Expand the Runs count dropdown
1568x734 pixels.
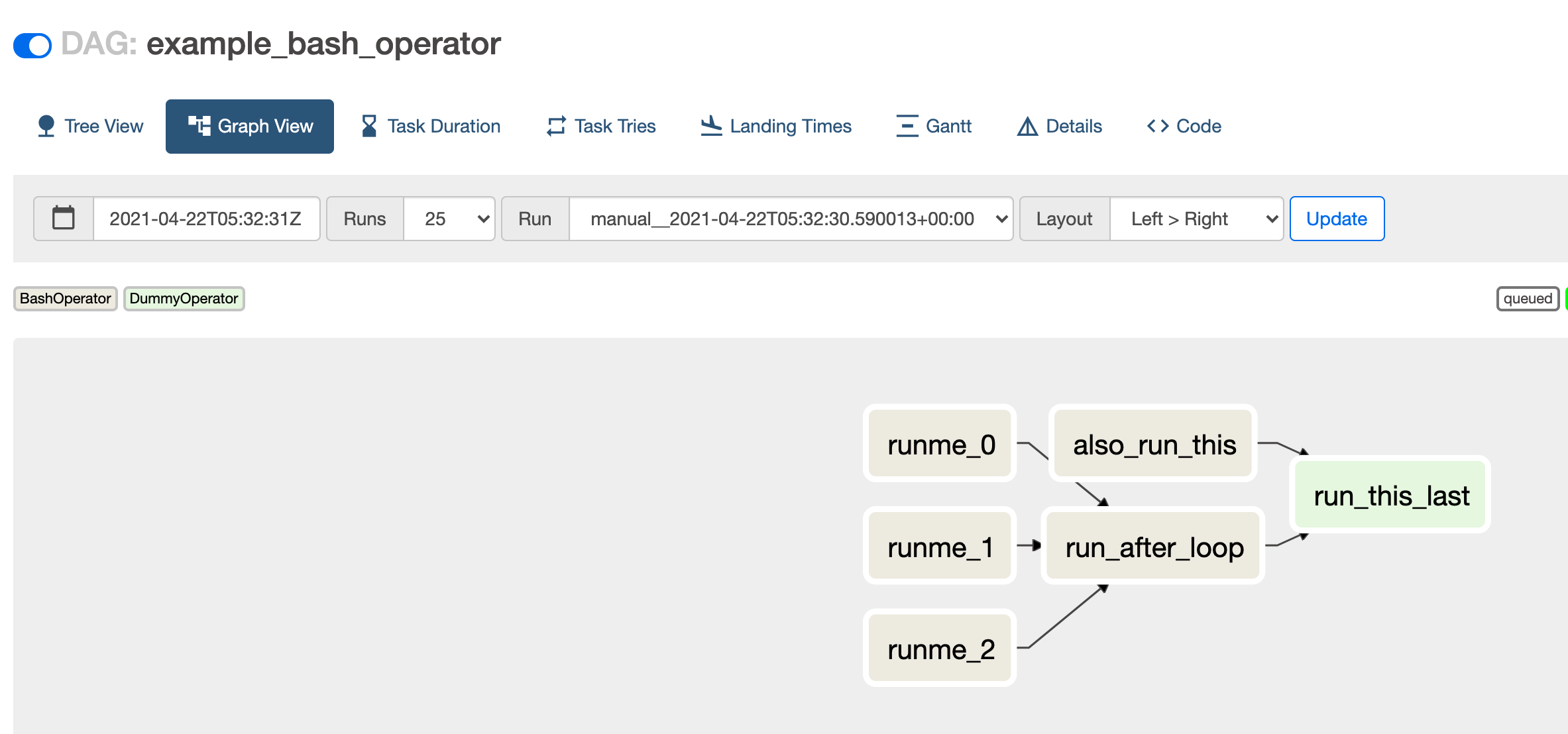pos(449,219)
